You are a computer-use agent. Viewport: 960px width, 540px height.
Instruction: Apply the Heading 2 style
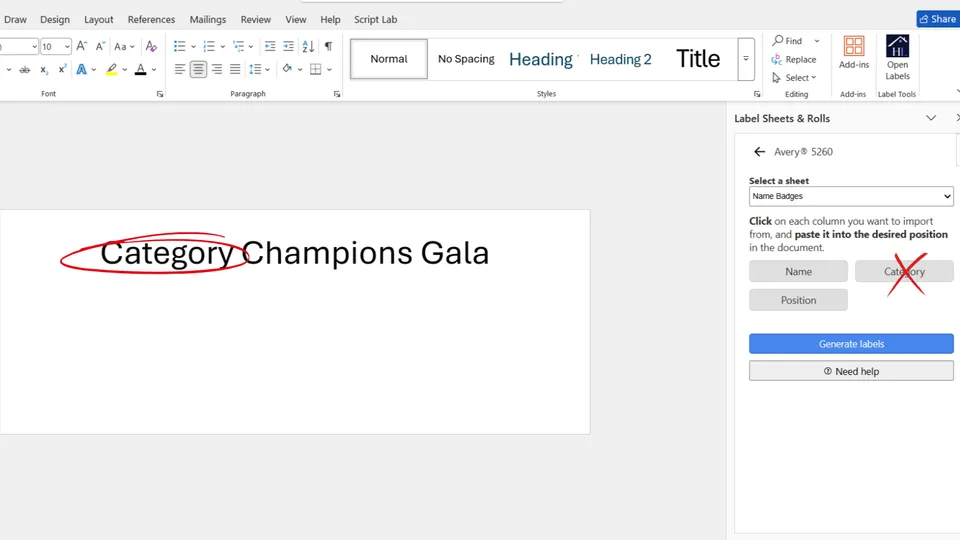pyautogui.click(x=620, y=59)
